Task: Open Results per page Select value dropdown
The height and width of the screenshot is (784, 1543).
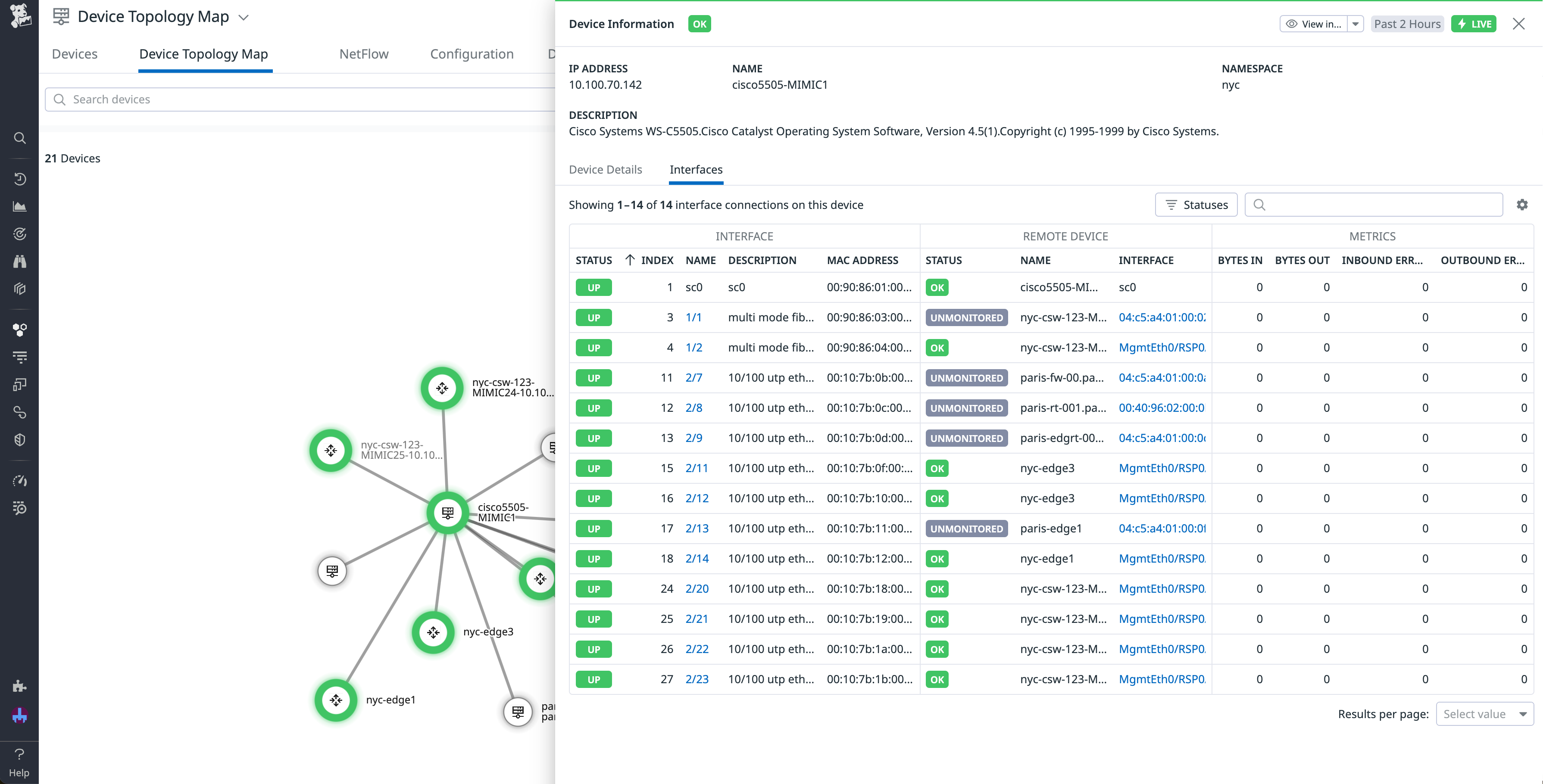Action: pyautogui.click(x=1484, y=714)
